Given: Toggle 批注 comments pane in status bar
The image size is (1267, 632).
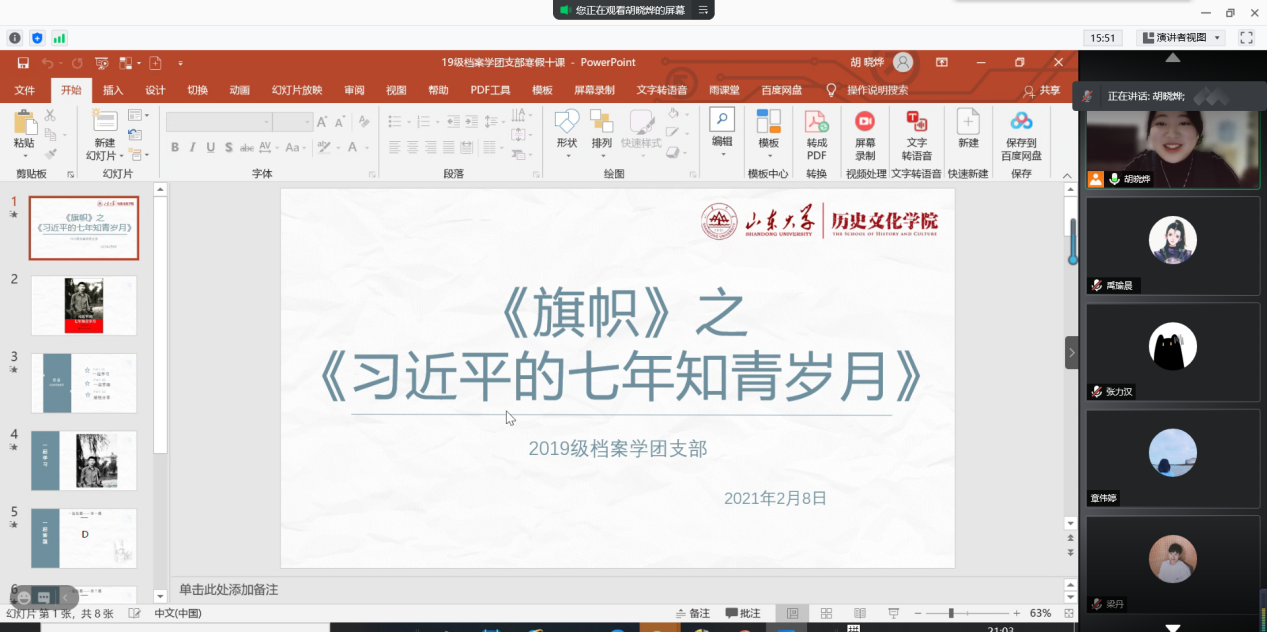Looking at the screenshot, I should (743, 613).
